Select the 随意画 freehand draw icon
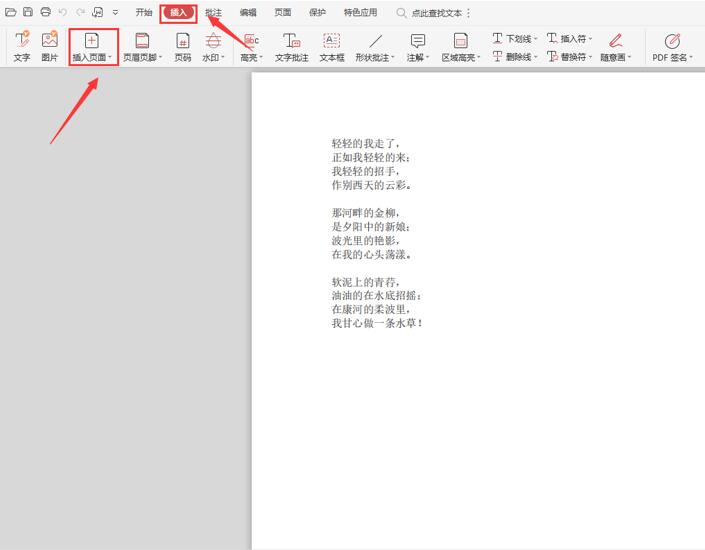This screenshot has height=550, width=705. tap(616, 40)
